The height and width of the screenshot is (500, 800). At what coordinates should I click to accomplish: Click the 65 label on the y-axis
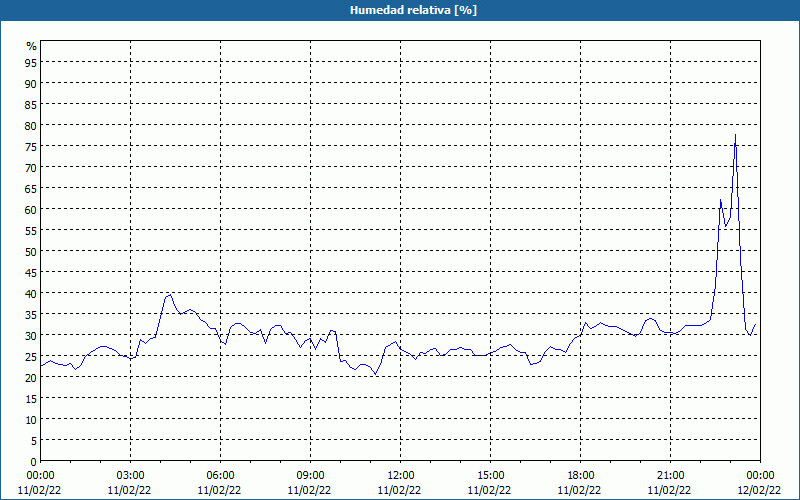31,188
